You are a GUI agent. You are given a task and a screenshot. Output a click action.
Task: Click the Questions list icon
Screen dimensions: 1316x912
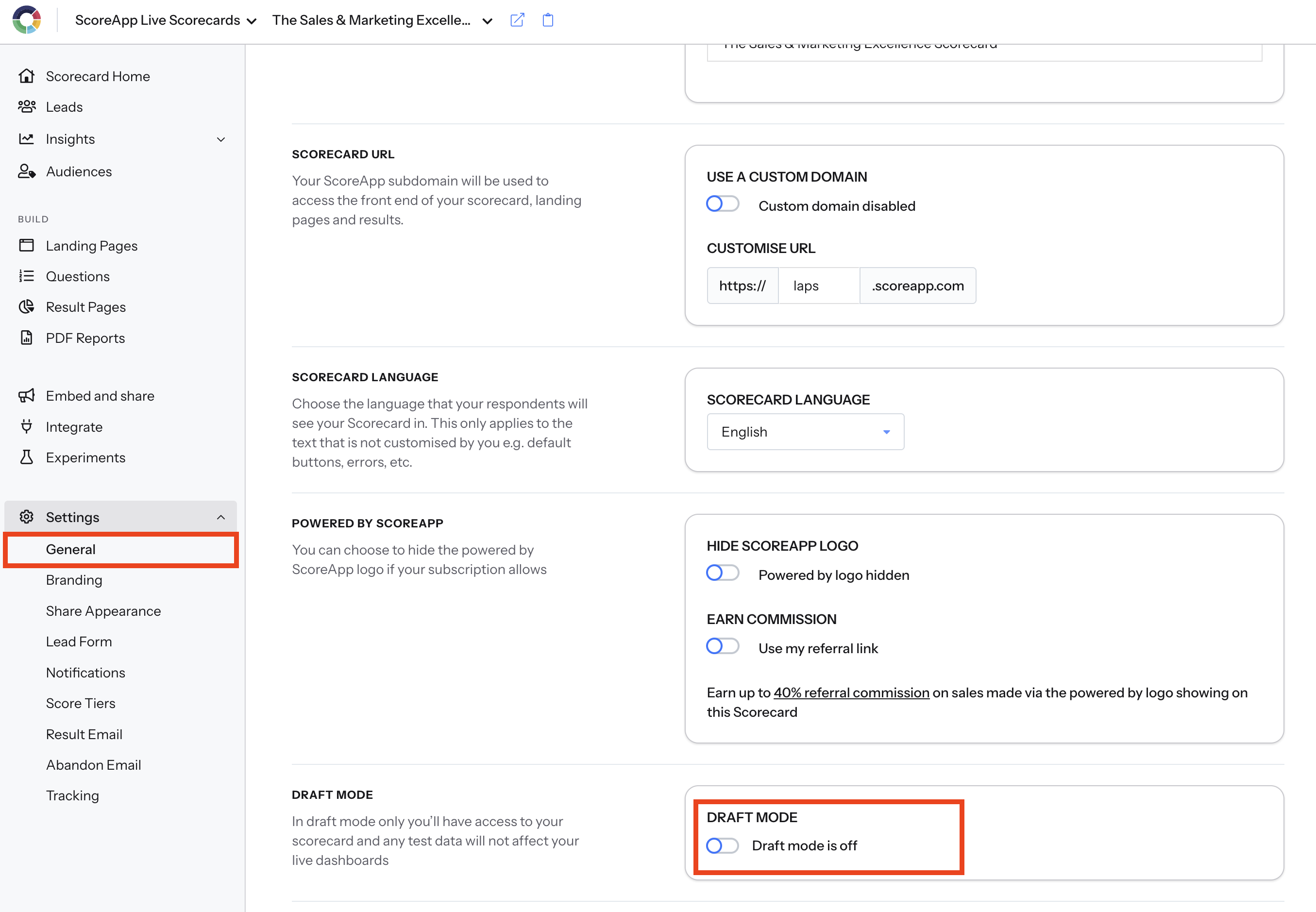(x=26, y=277)
